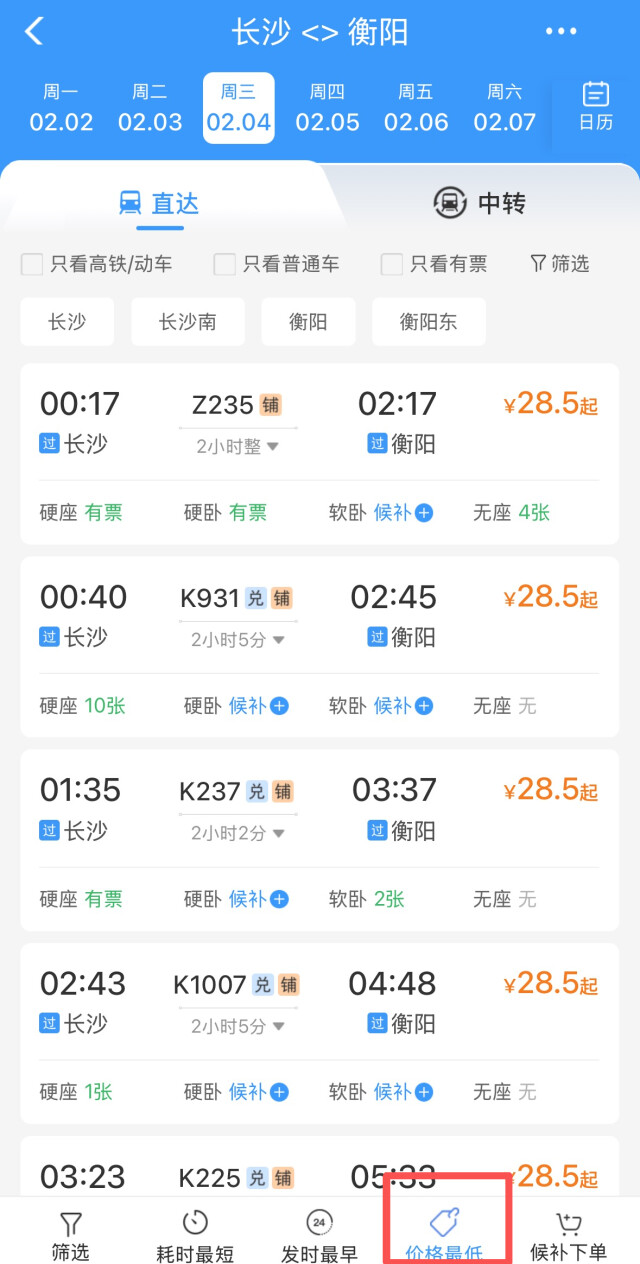Check 只看高铁/动车 checkbox
This screenshot has height=1264, width=640.
tap(33, 264)
